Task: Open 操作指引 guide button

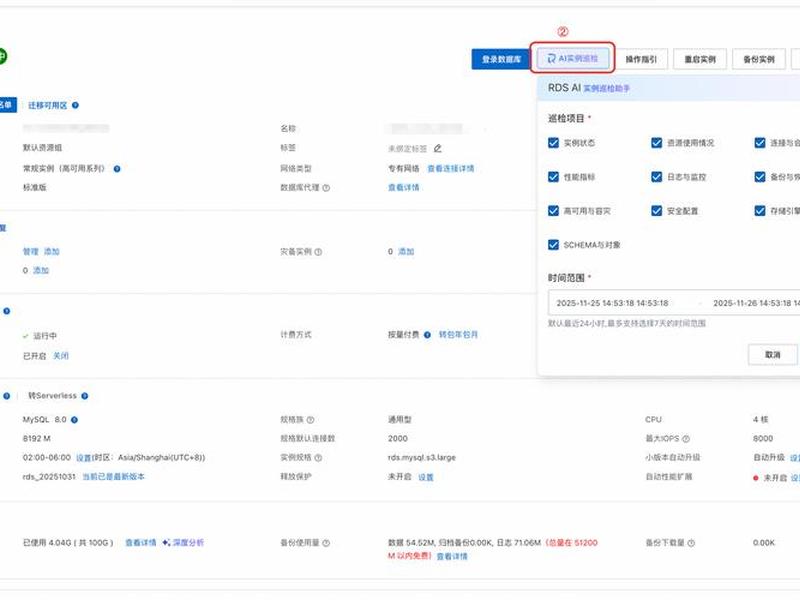Action: click(x=641, y=59)
